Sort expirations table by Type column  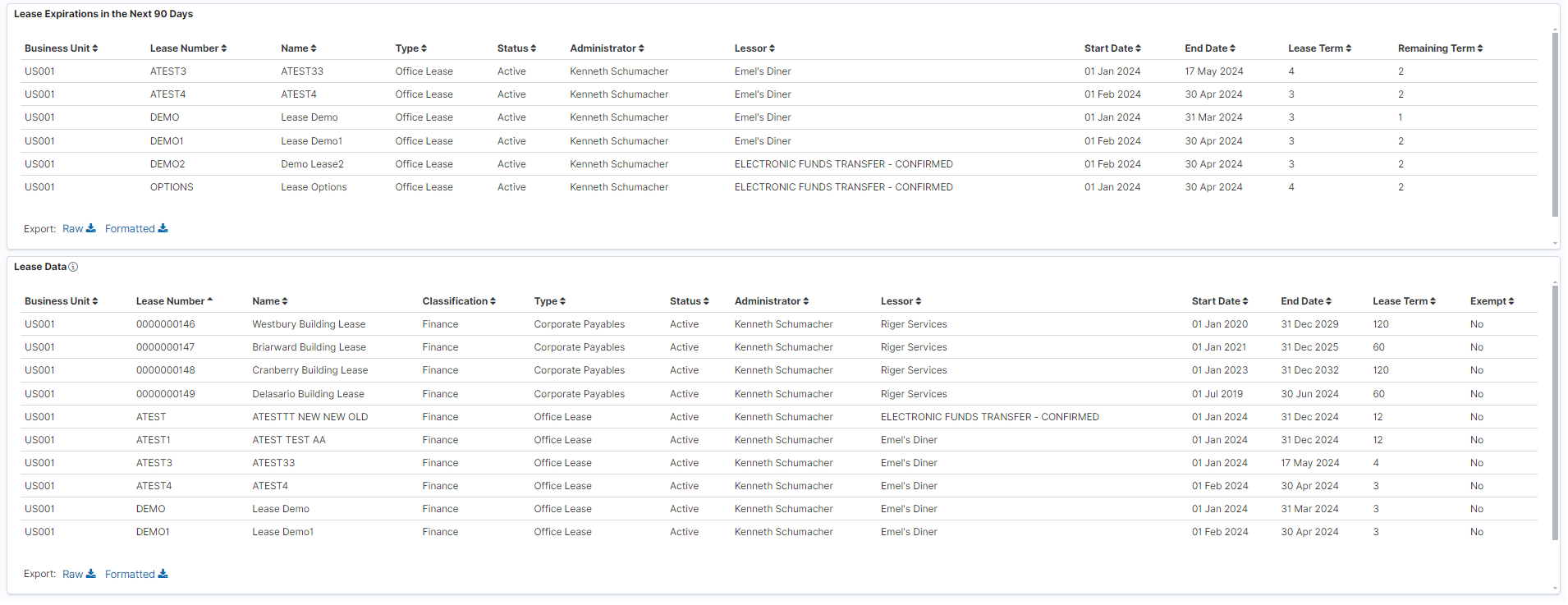(x=410, y=48)
